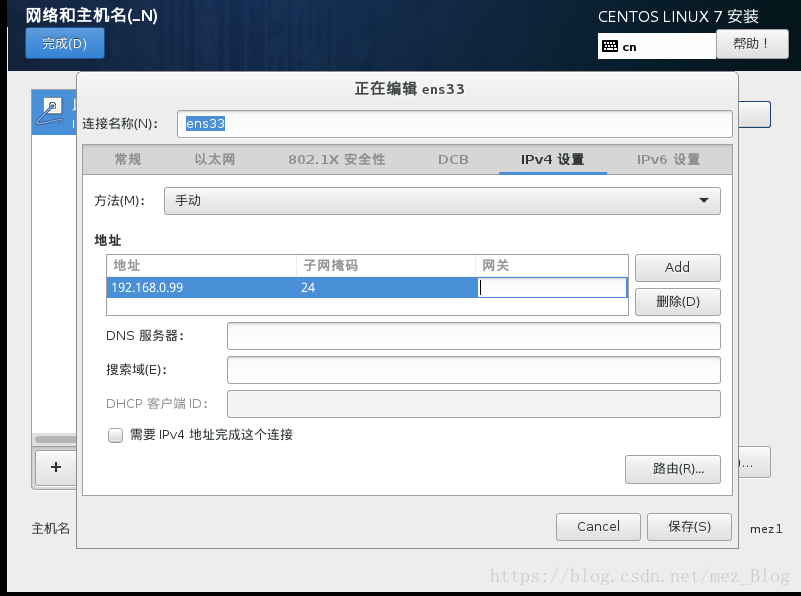The image size is (801, 596).
Task: Click the 完成(D) button top left
Action: point(64,43)
